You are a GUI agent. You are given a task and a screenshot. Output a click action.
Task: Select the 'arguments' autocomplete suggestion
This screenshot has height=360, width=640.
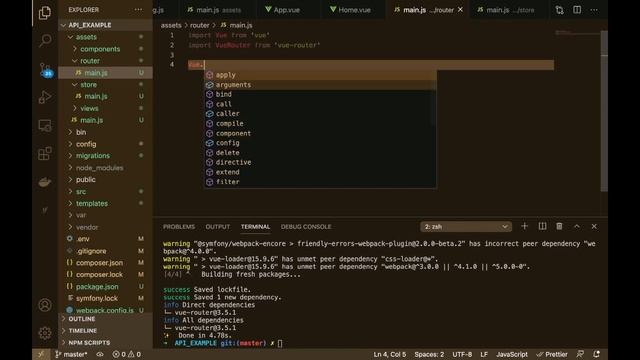click(320, 84)
